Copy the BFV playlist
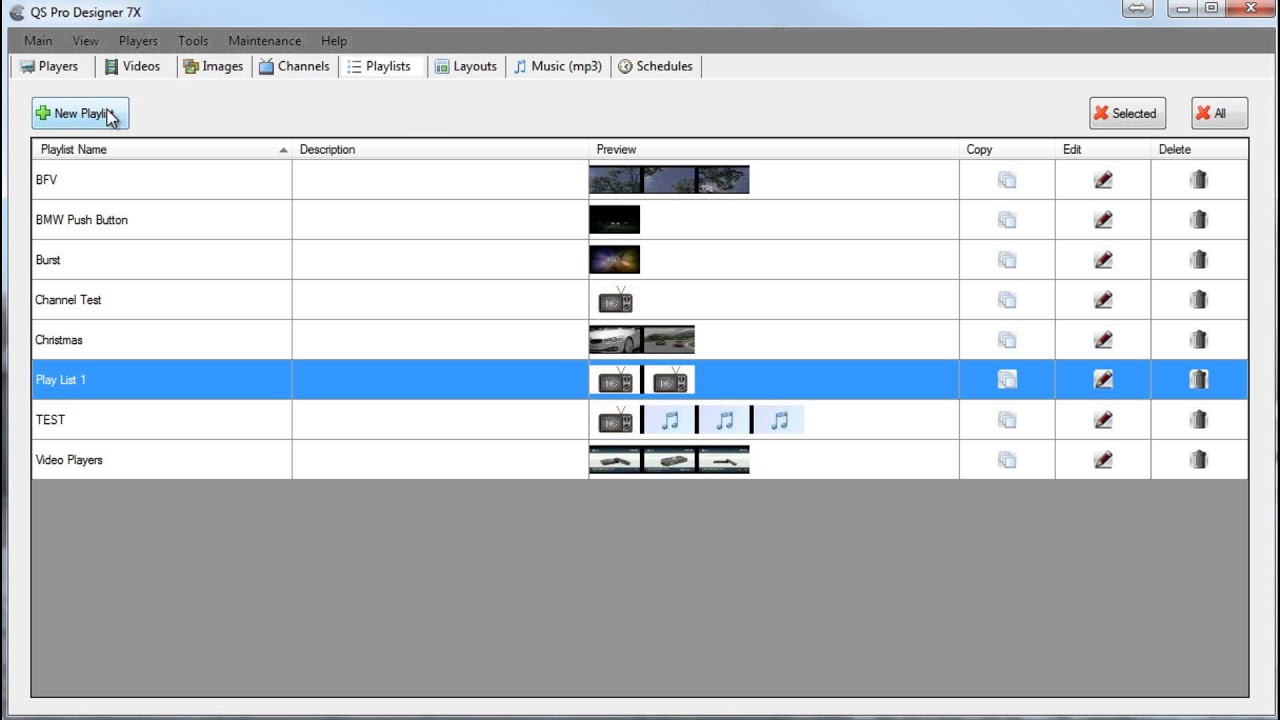The image size is (1280, 720). 1007,180
